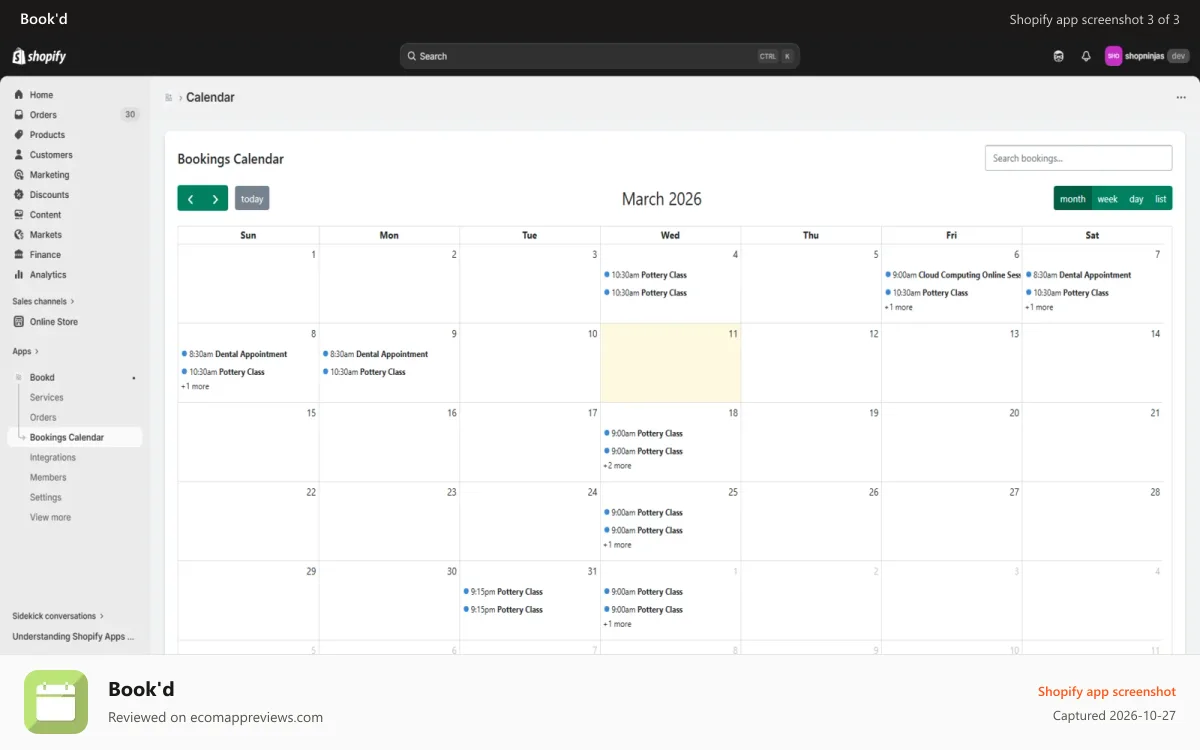Image resolution: width=1200 pixels, height=750 pixels.
Task: Show +1 more on March 8
Action: tap(196, 386)
